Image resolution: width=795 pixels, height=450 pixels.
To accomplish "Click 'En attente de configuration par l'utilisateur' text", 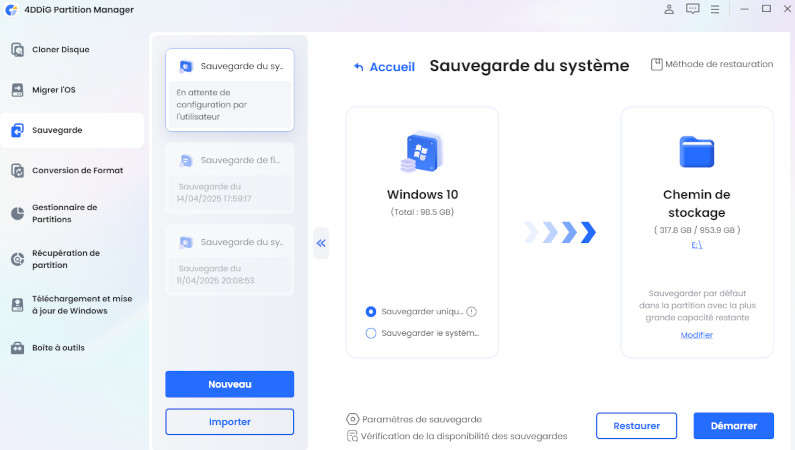I will pyautogui.click(x=211, y=104).
